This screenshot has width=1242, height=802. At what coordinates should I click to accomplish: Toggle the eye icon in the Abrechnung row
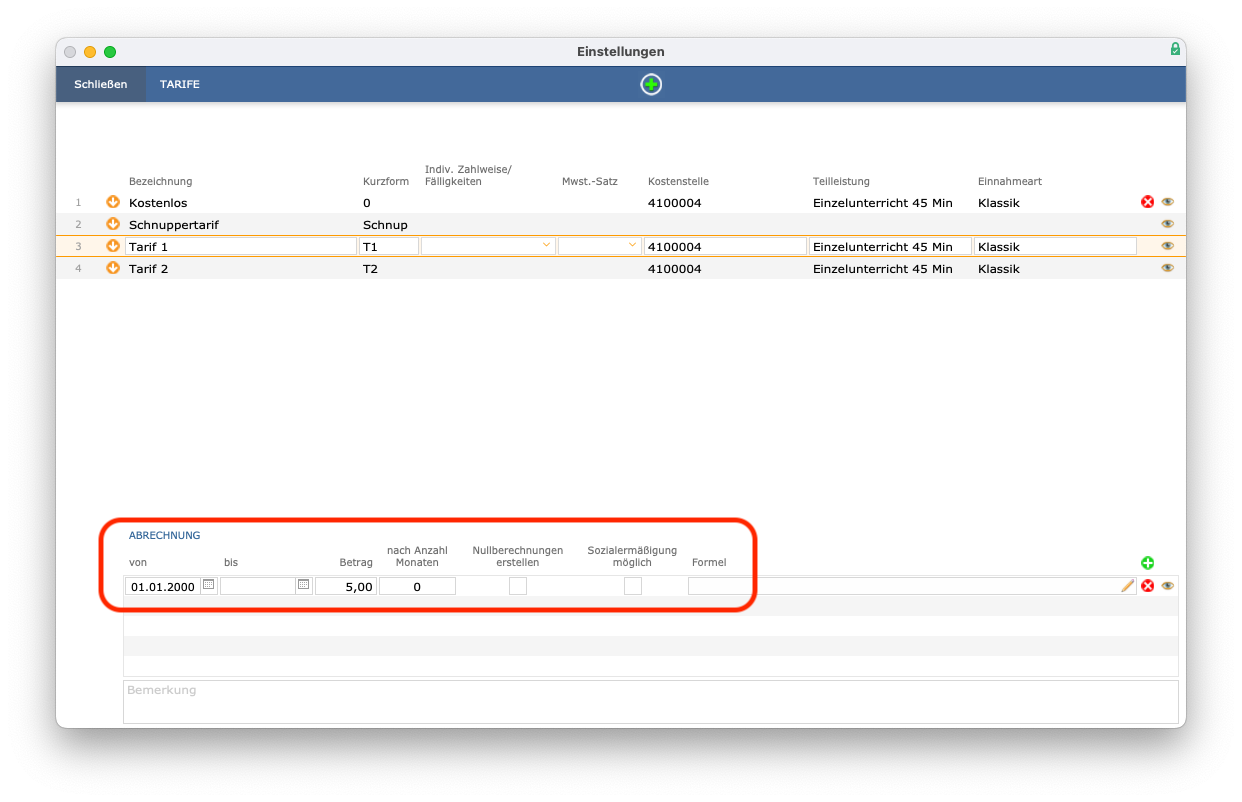click(1167, 586)
